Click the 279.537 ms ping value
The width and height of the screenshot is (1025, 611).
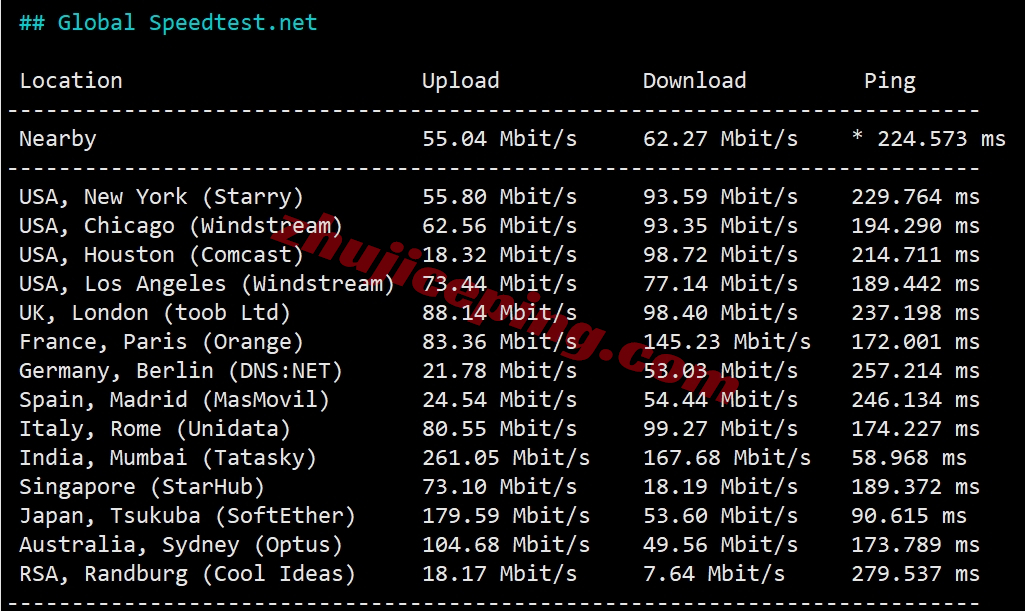coord(915,574)
